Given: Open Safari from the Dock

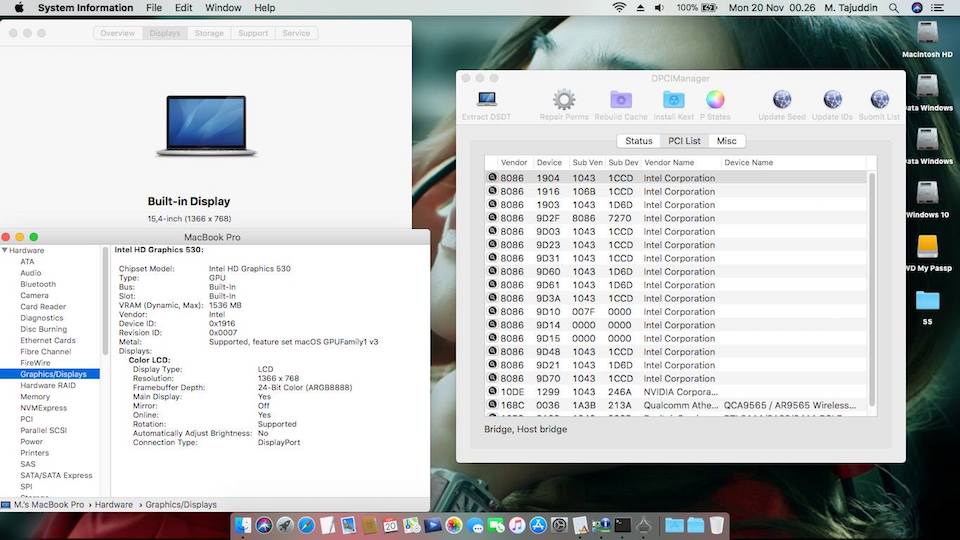Looking at the screenshot, I should [307, 525].
